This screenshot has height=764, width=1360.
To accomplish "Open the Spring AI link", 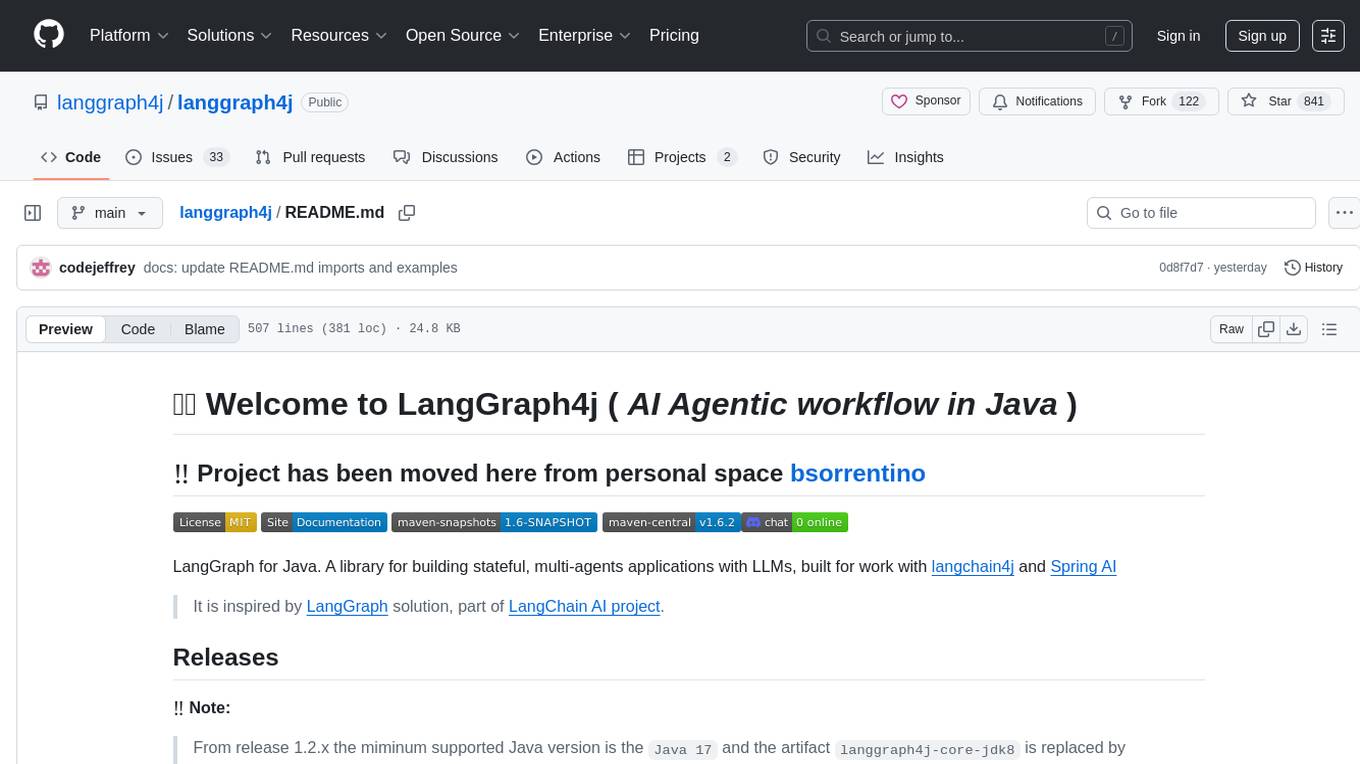I will point(1083,566).
